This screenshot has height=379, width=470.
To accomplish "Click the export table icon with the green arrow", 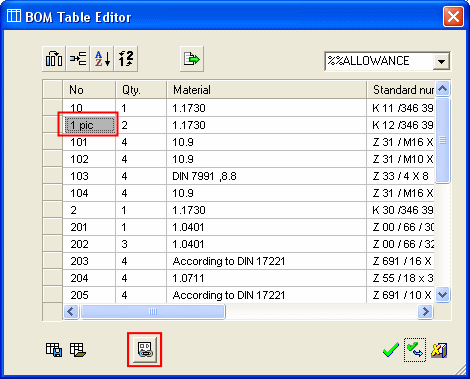I will (x=192, y=59).
